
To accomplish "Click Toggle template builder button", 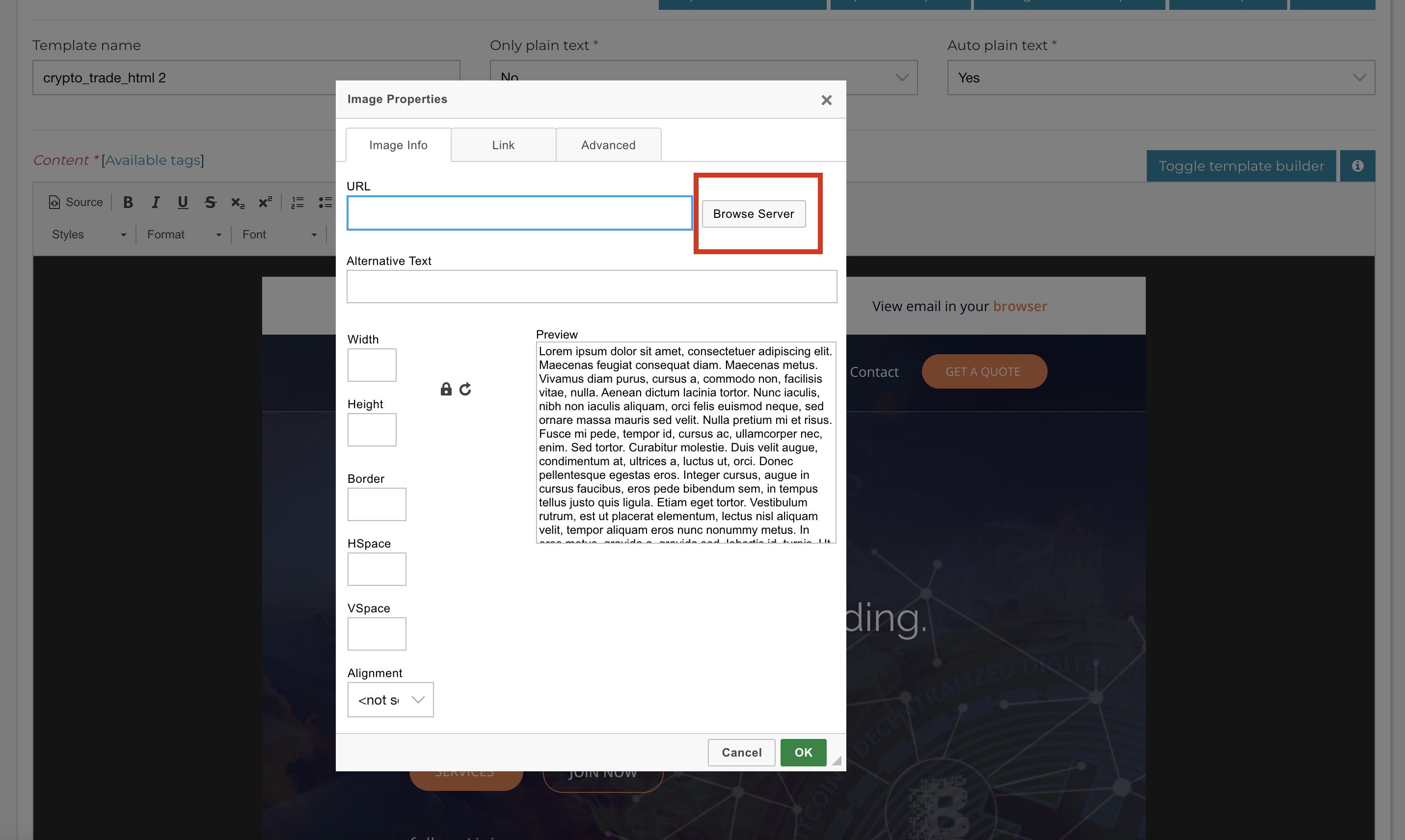I will 1241,166.
